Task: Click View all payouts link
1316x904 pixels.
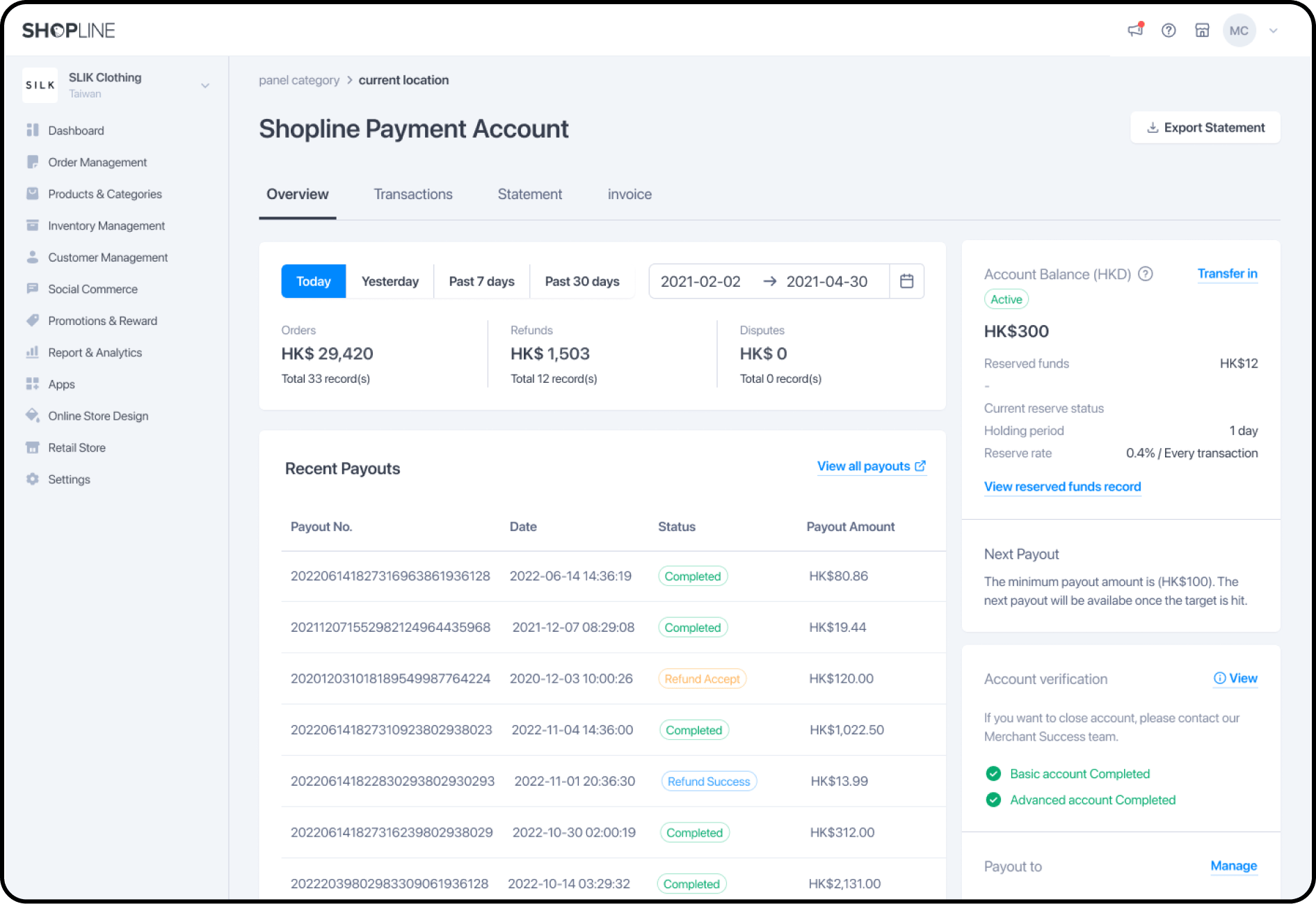Action: [x=872, y=466]
